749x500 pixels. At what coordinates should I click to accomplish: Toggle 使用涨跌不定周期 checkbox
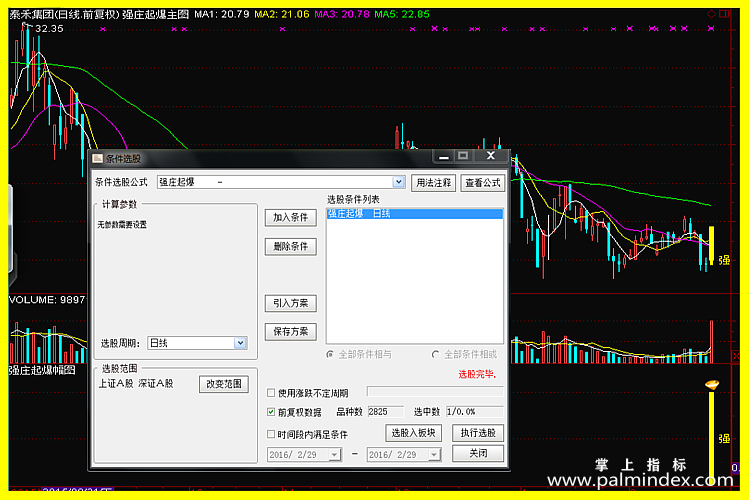click(271, 393)
